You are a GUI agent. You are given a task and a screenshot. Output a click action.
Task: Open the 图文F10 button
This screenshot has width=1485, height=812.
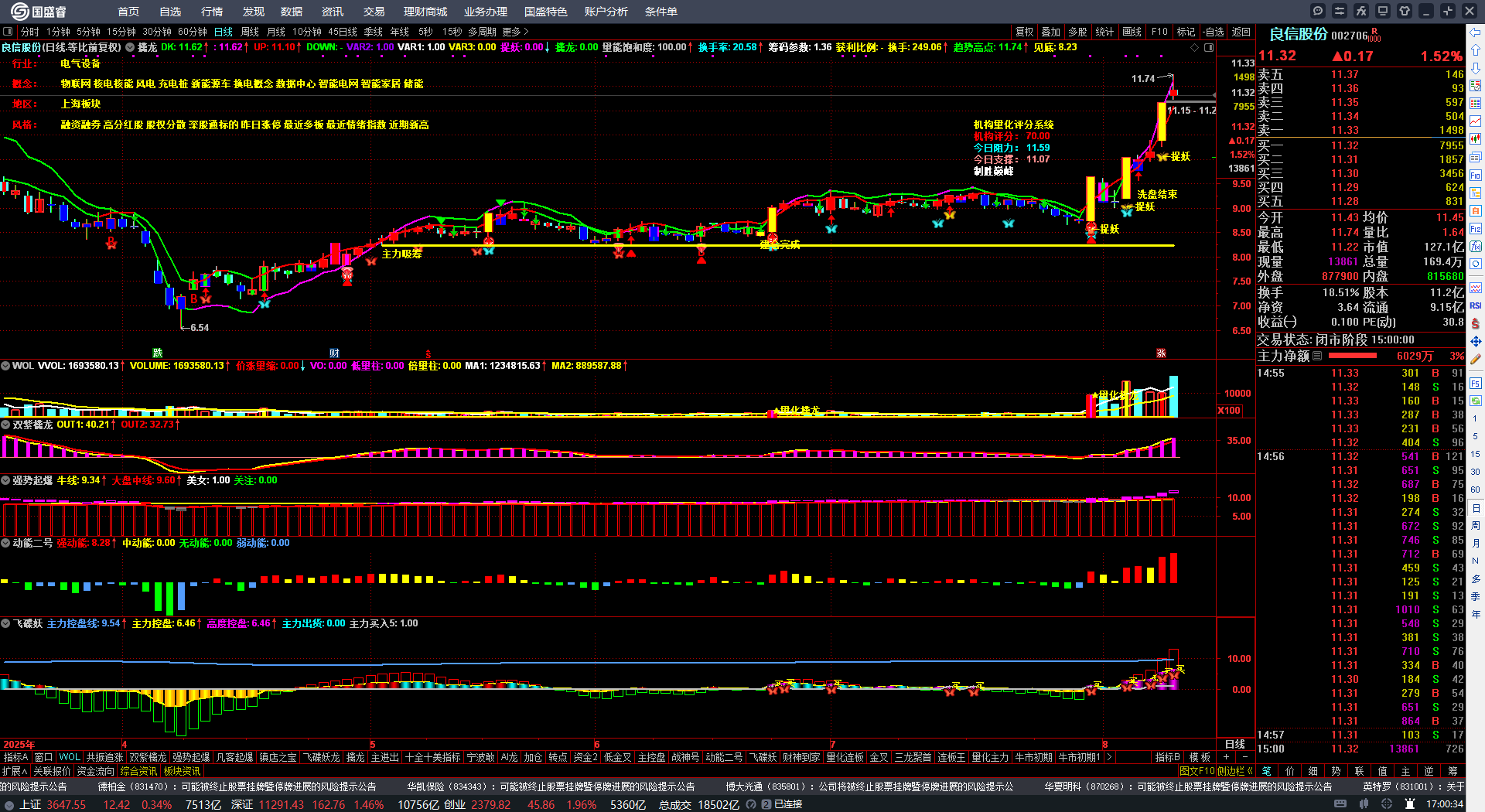[x=1197, y=771]
